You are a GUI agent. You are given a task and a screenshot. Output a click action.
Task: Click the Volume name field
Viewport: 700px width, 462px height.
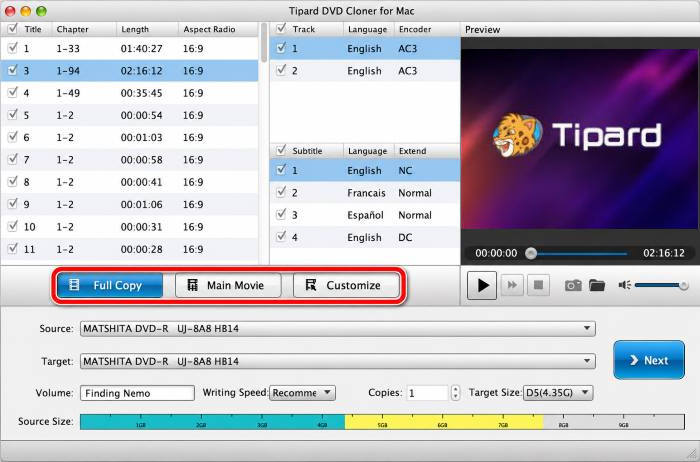click(x=138, y=393)
